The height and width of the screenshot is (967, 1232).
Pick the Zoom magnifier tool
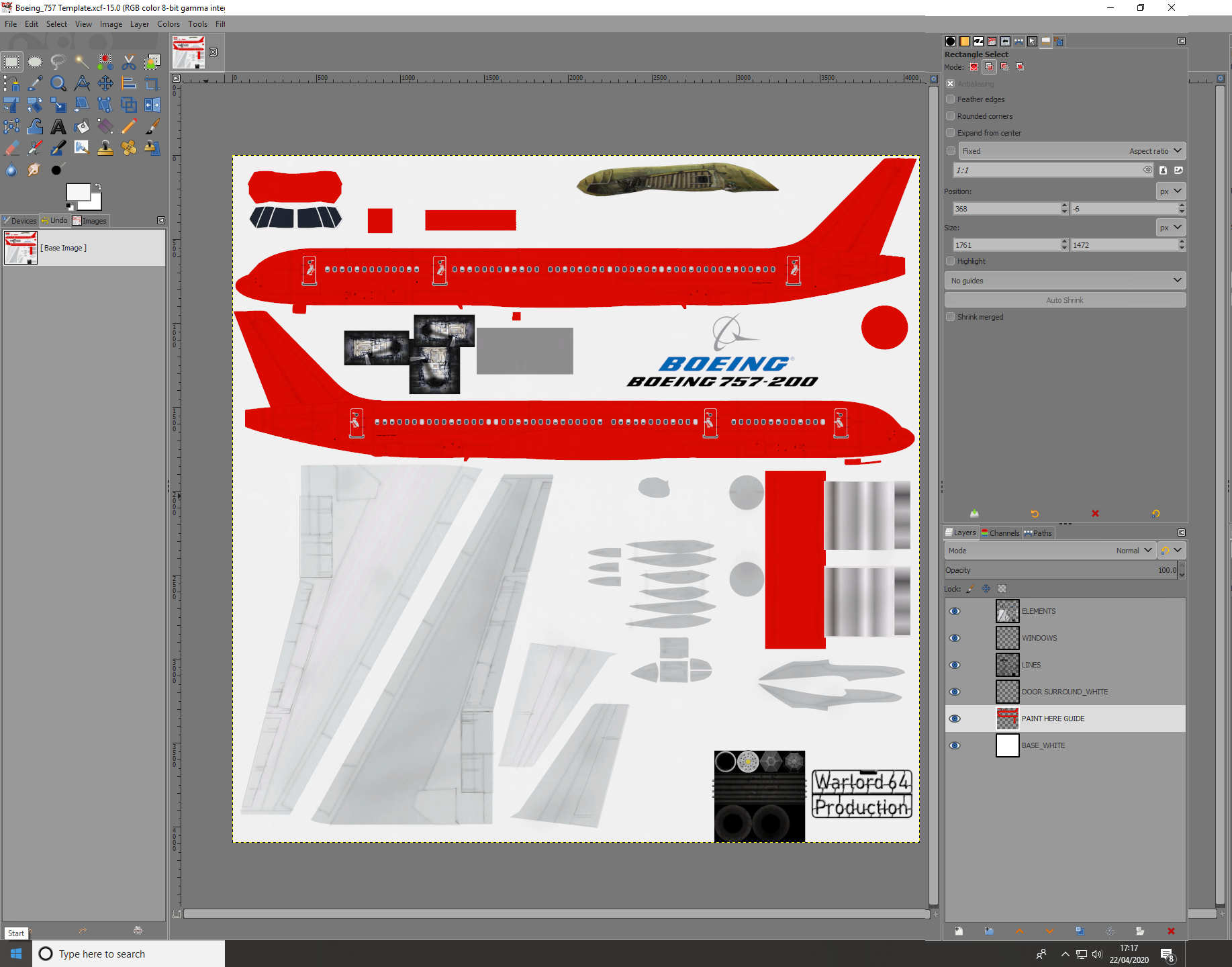point(58,84)
